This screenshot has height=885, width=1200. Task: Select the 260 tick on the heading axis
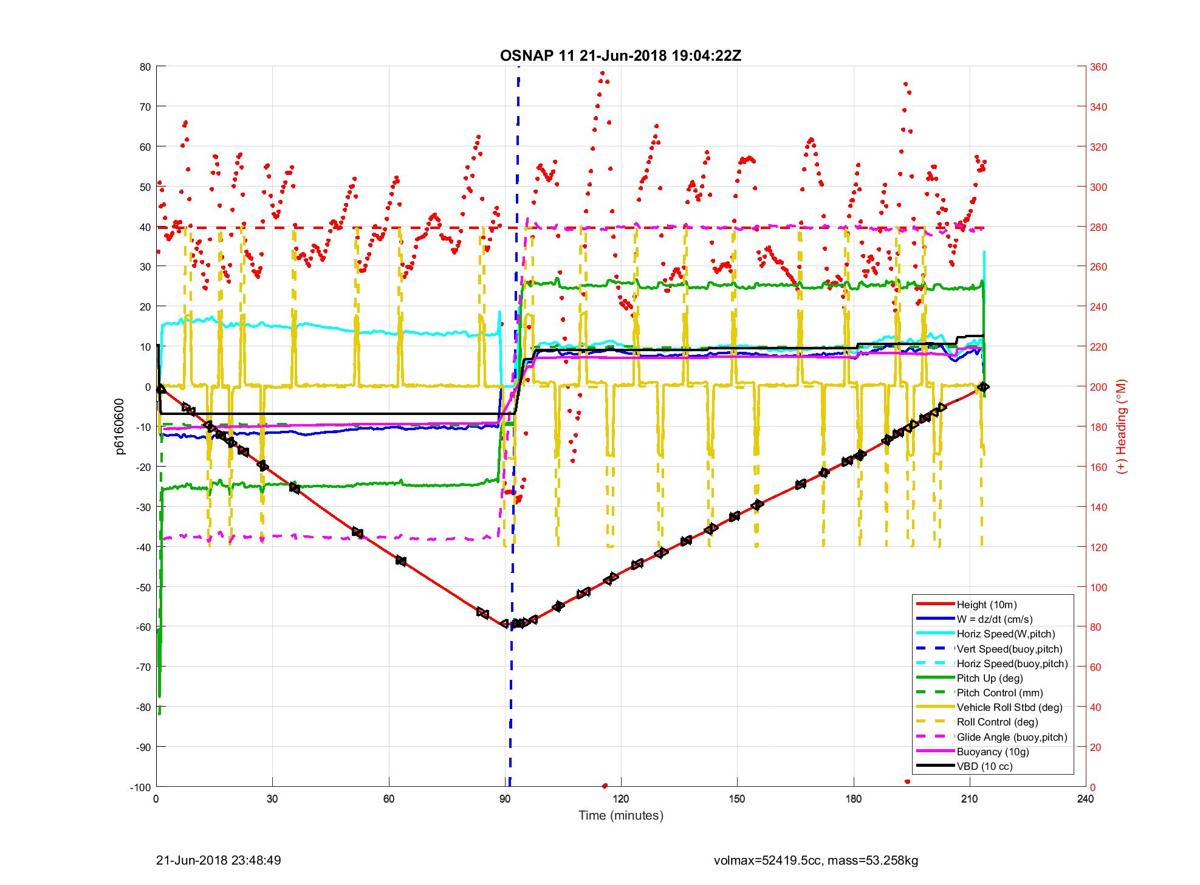(1099, 267)
